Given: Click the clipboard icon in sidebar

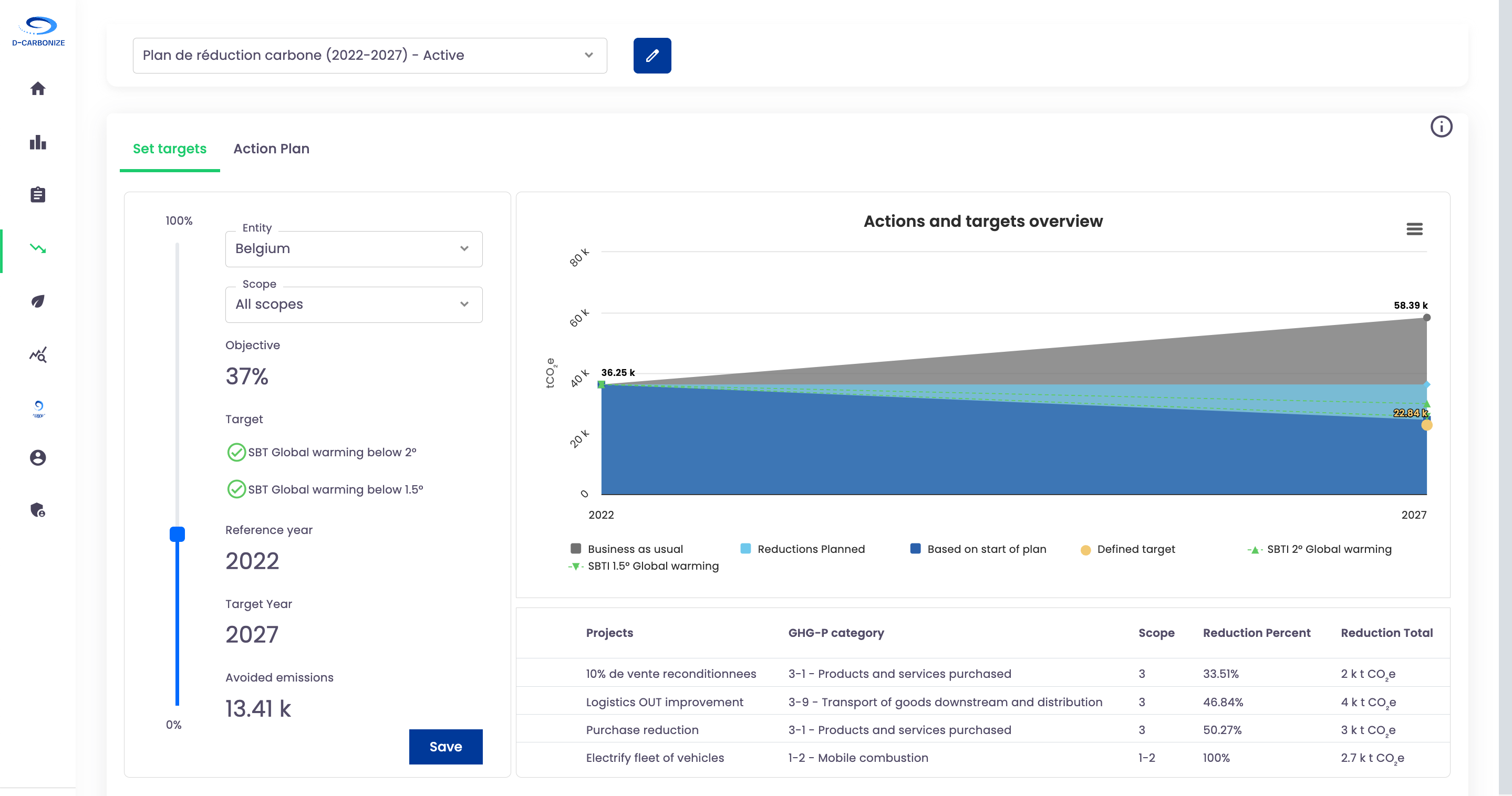Looking at the screenshot, I should pyautogui.click(x=38, y=195).
